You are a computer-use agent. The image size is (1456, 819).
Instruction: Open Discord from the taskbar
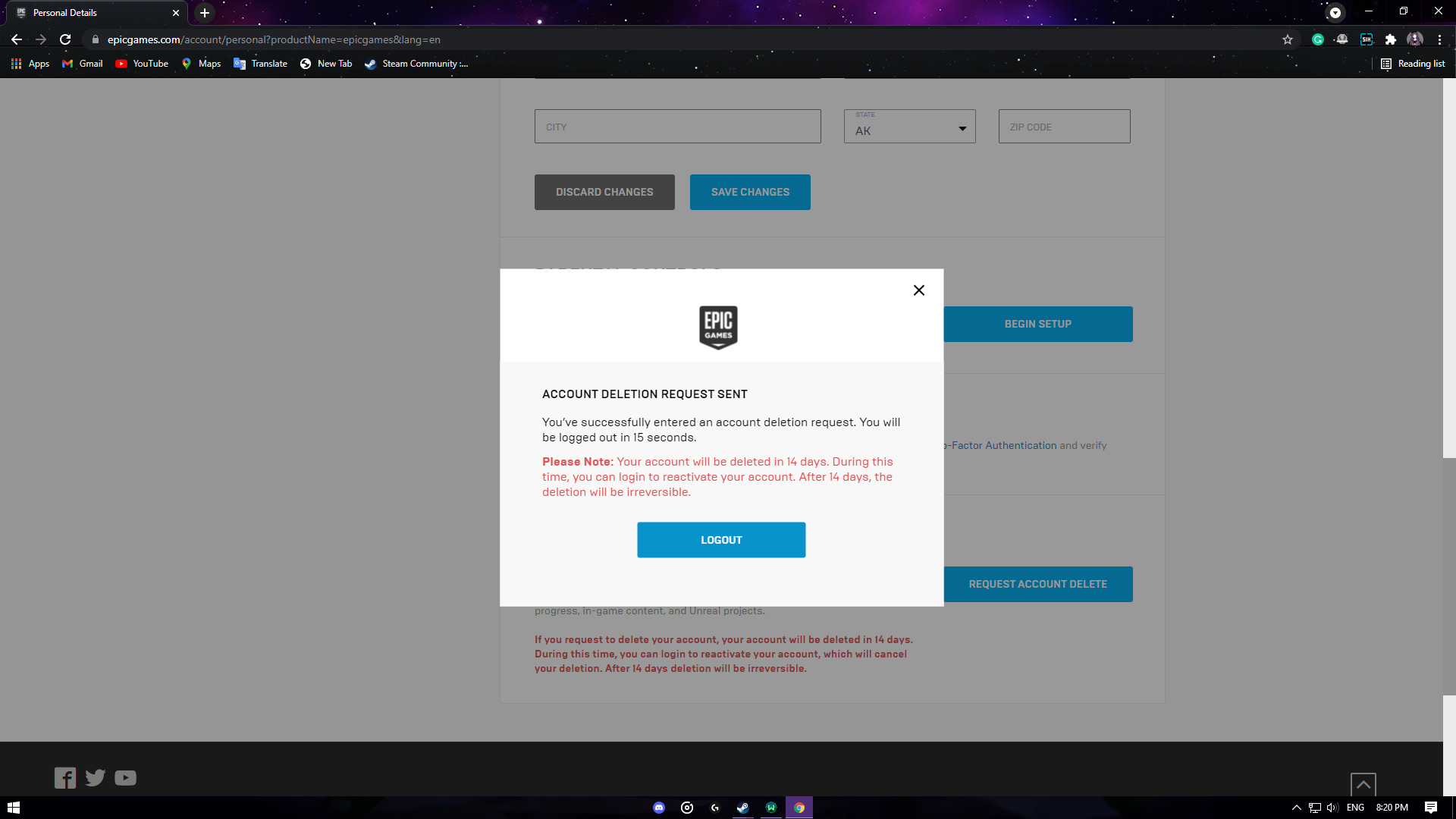click(659, 808)
